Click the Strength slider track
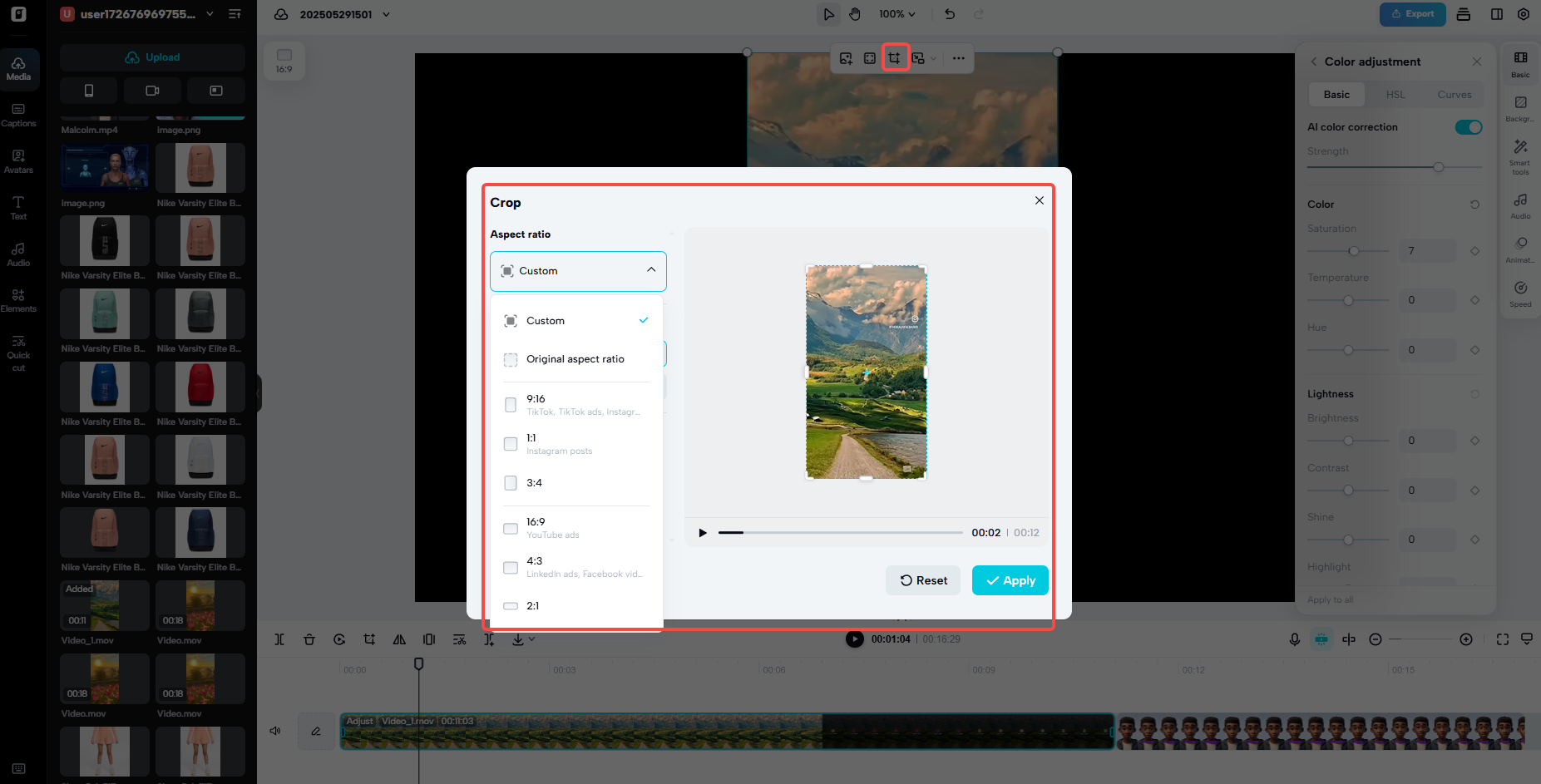The width and height of the screenshot is (1541, 784). (1395, 167)
